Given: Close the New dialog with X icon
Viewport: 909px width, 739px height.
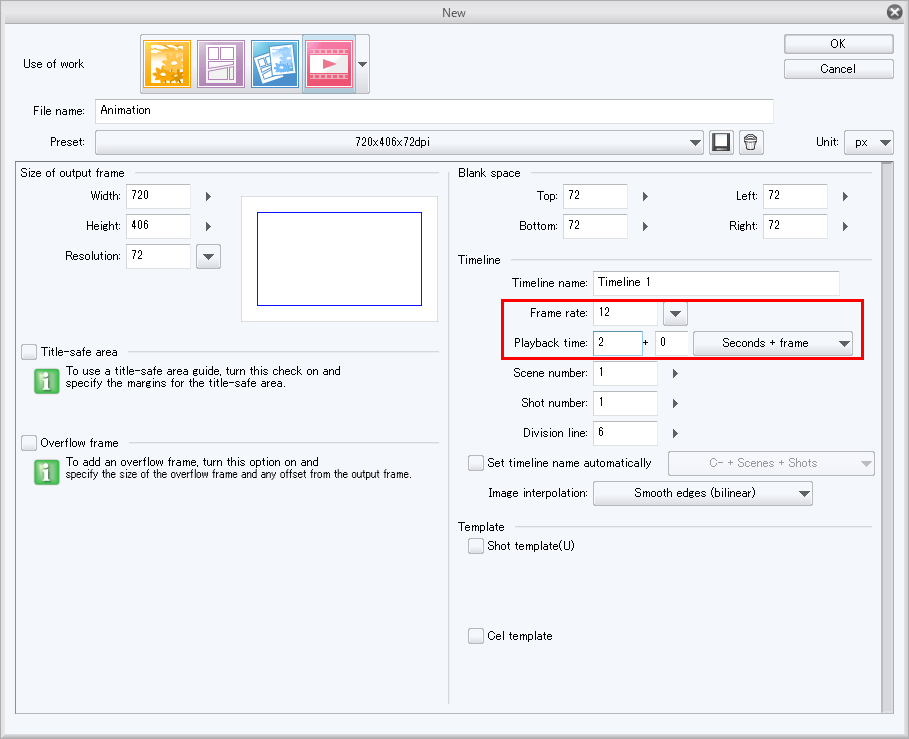Looking at the screenshot, I should 895,12.
